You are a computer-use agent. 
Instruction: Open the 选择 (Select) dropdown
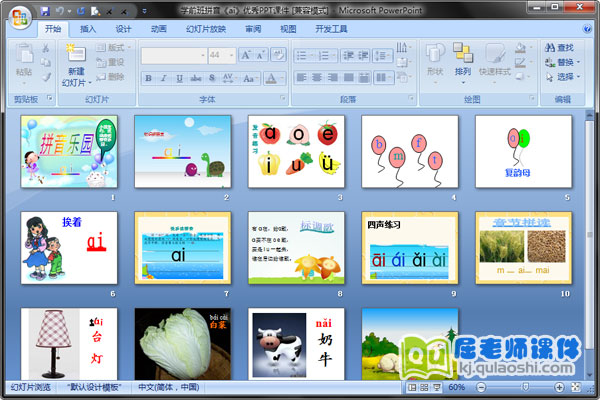562,77
